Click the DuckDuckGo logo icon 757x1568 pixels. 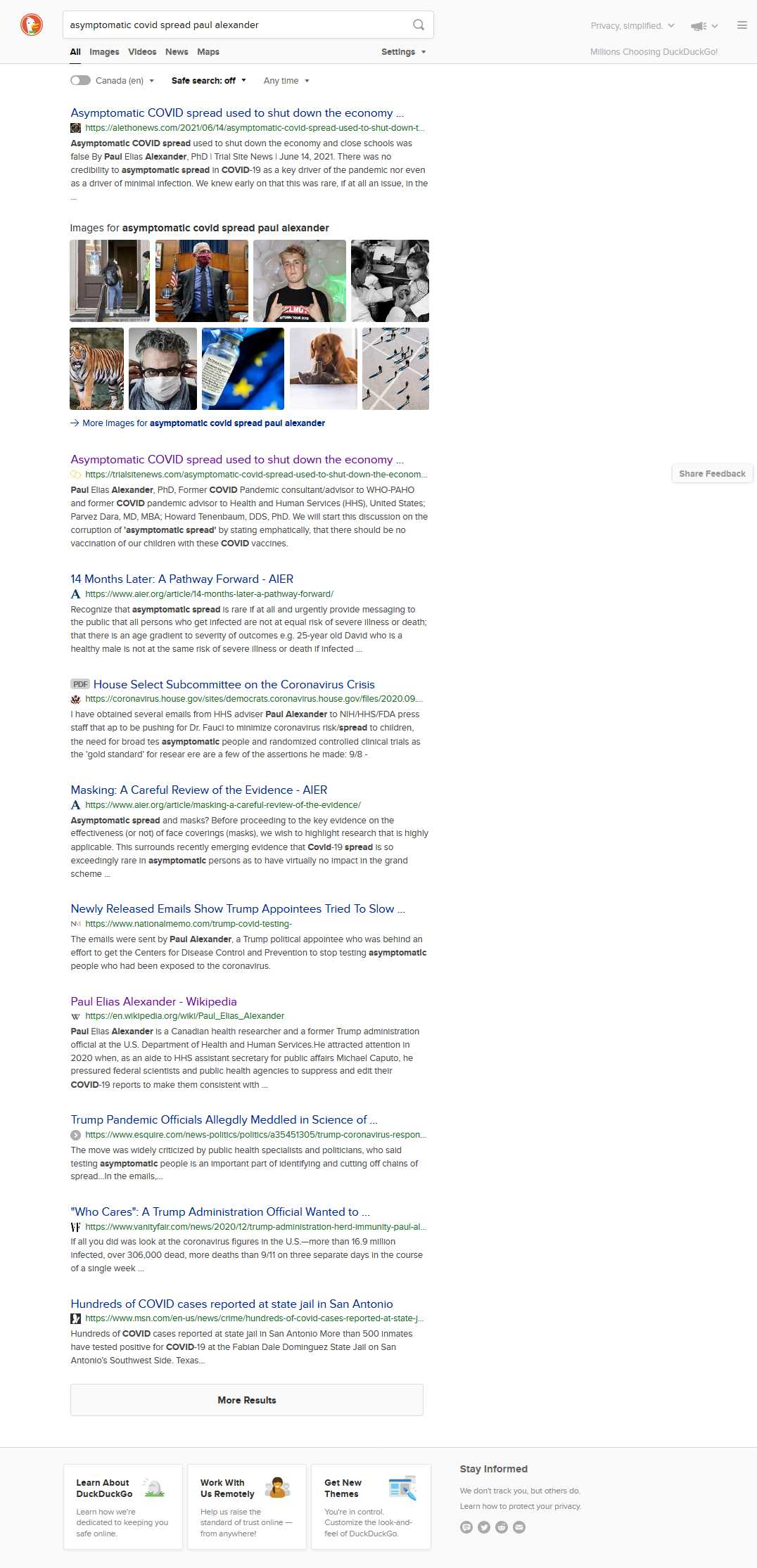tap(32, 25)
